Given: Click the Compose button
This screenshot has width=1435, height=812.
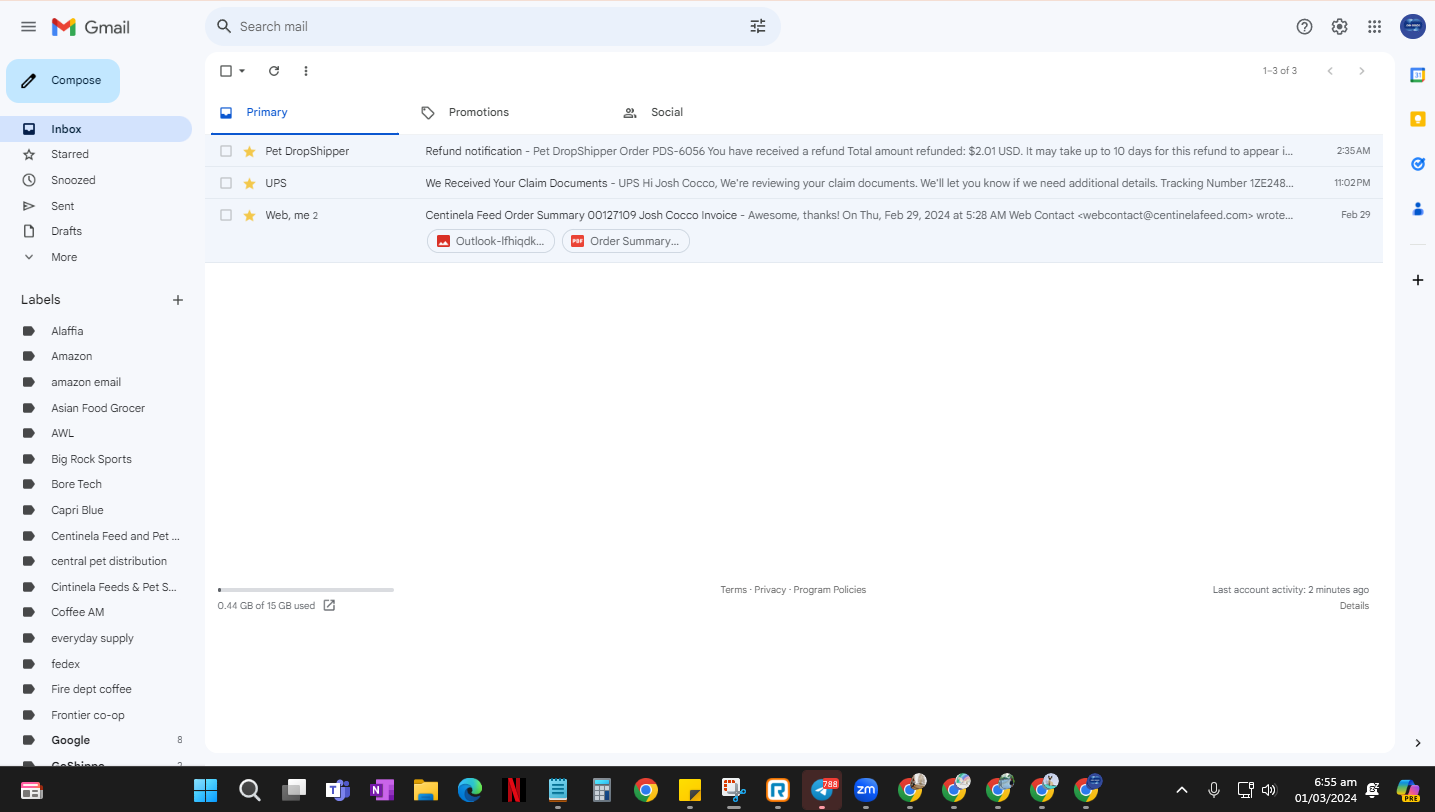Looking at the screenshot, I should point(63,81).
